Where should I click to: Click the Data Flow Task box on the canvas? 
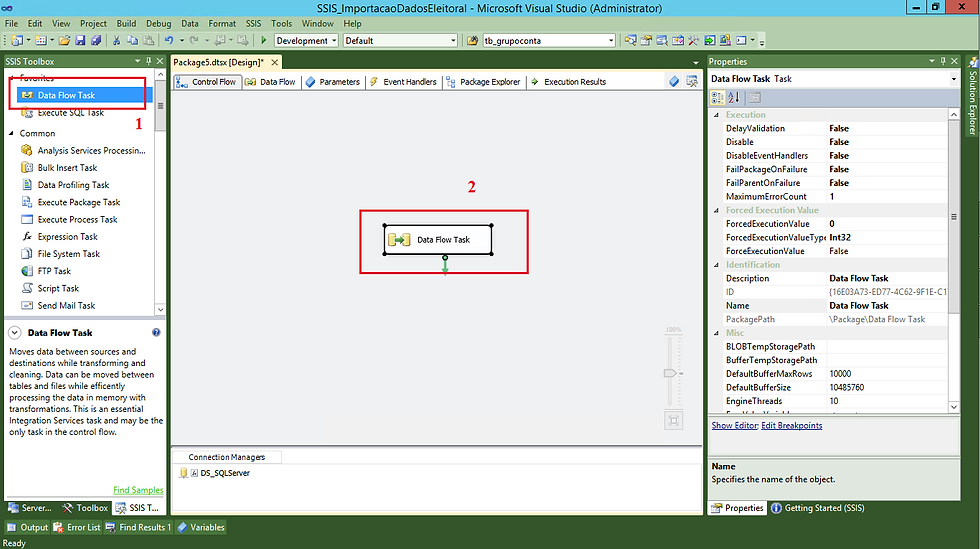[438, 239]
